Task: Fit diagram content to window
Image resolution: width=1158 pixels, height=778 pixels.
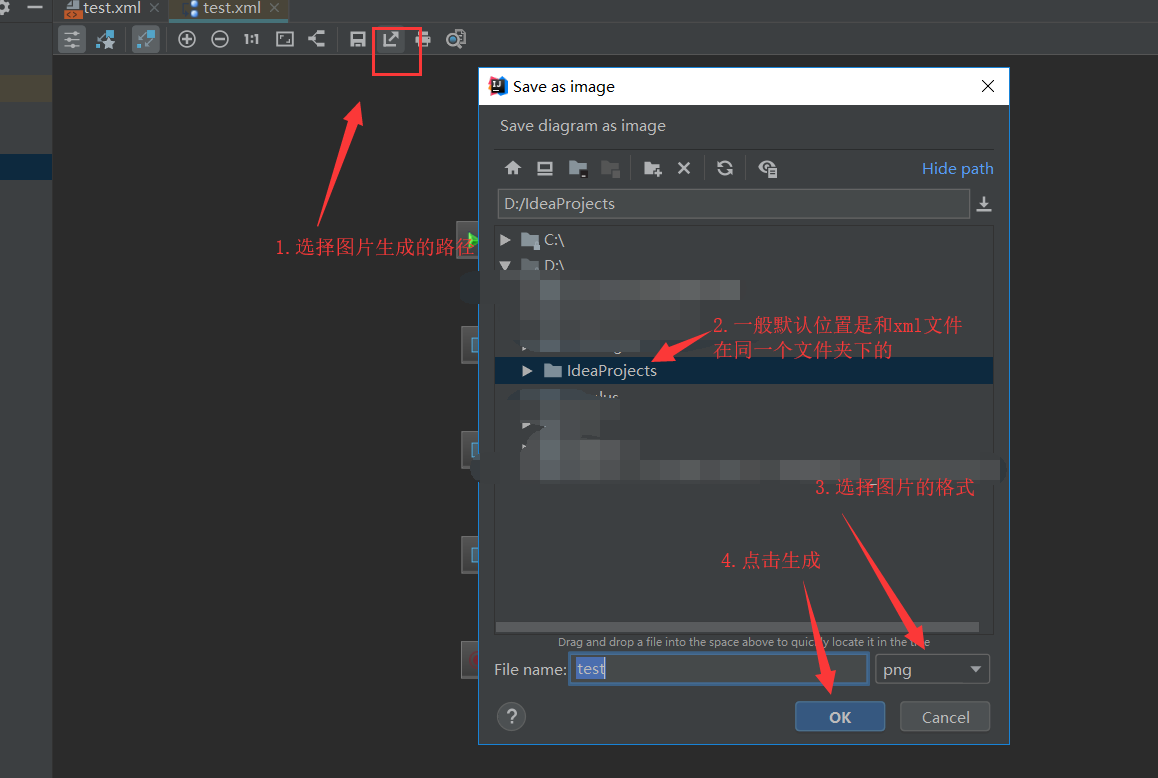Action: click(284, 39)
